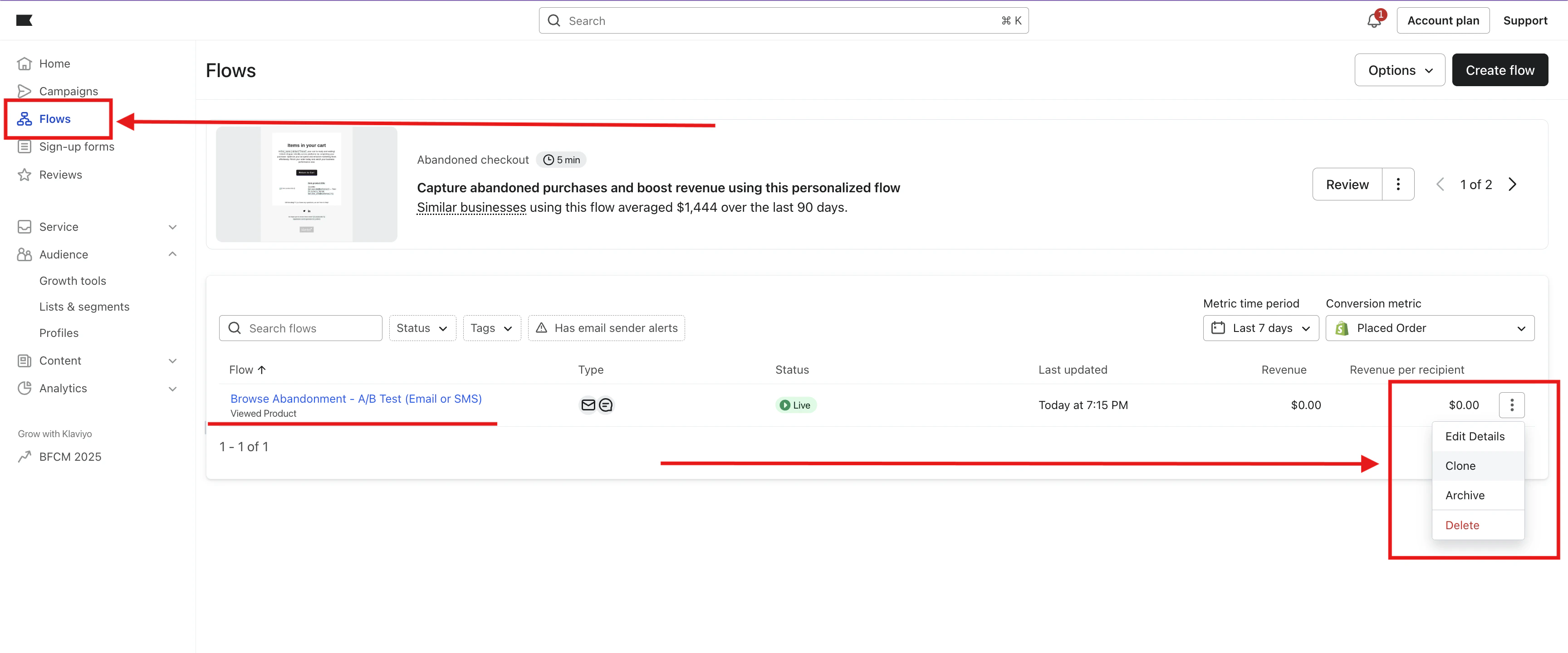Open the notifications bell icon

pyautogui.click(x=1374, y=21)
